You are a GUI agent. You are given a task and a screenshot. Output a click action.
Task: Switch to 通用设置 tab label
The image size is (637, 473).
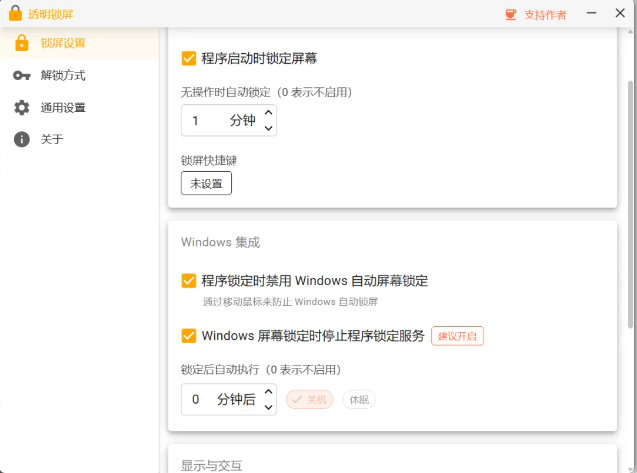point(63,107)
